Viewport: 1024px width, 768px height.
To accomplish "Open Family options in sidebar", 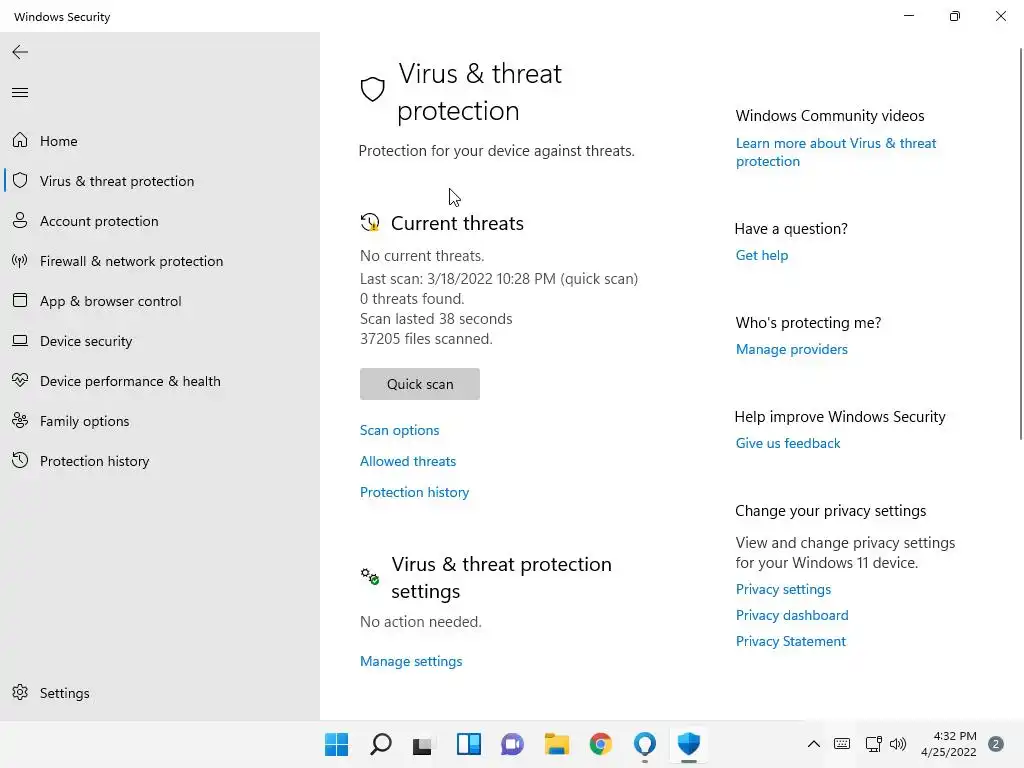I will point(84,421).
